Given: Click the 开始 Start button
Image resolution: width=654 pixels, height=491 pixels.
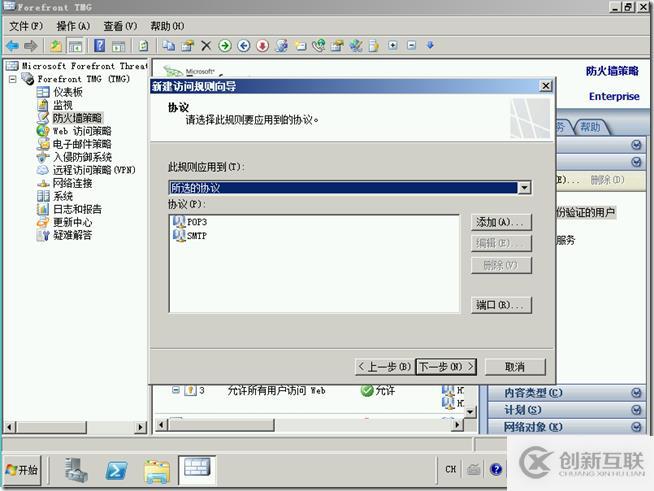Looking at the screenshot, I should 23,470.
